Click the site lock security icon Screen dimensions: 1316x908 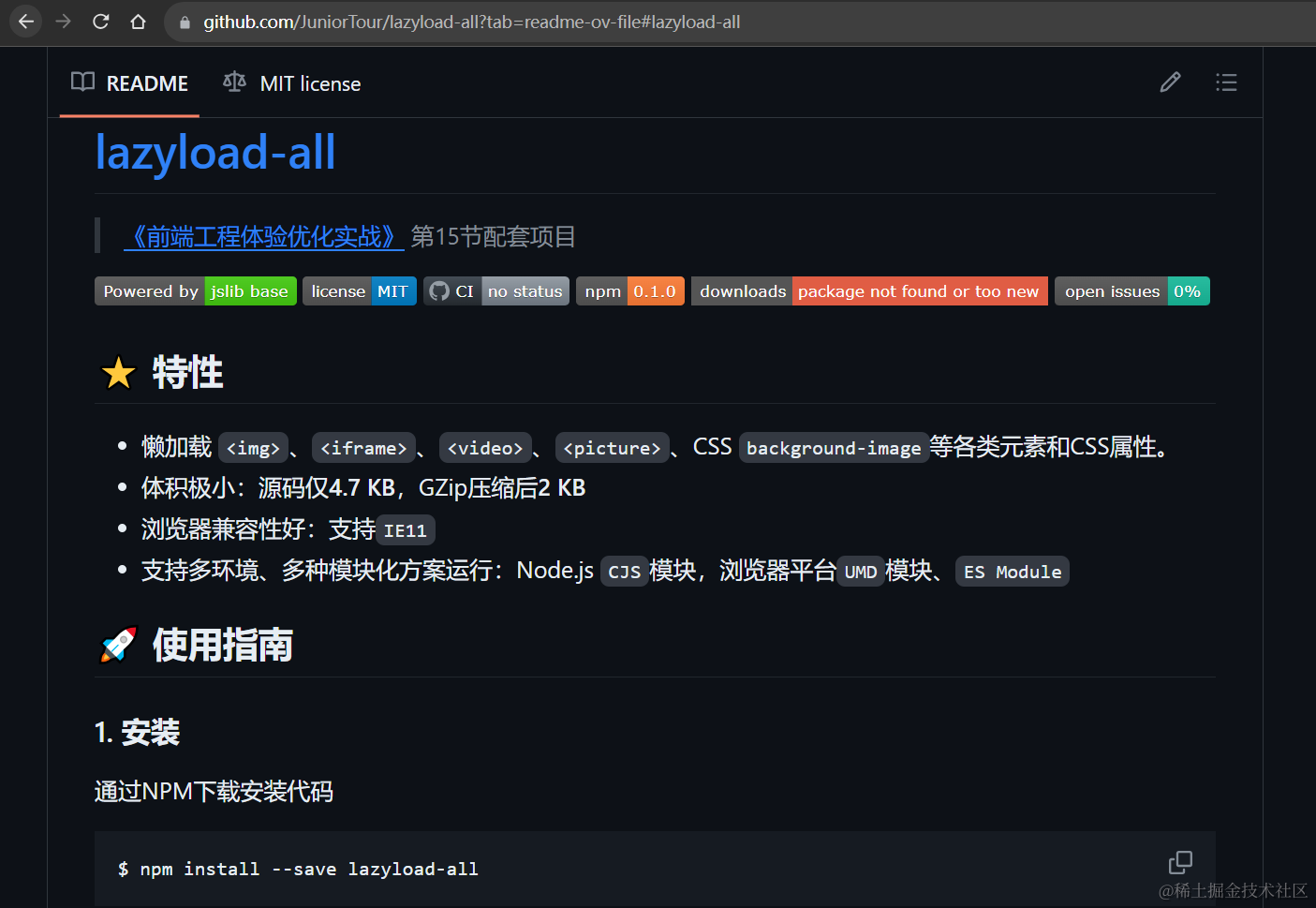click(185, 22)
